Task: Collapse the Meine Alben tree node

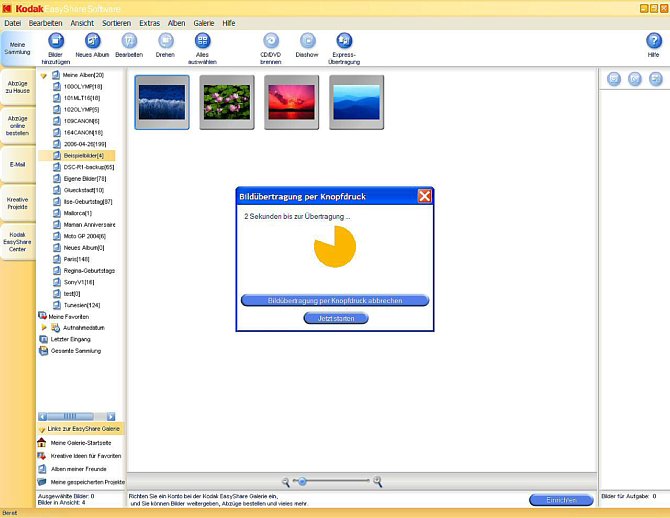Action: 43,76
